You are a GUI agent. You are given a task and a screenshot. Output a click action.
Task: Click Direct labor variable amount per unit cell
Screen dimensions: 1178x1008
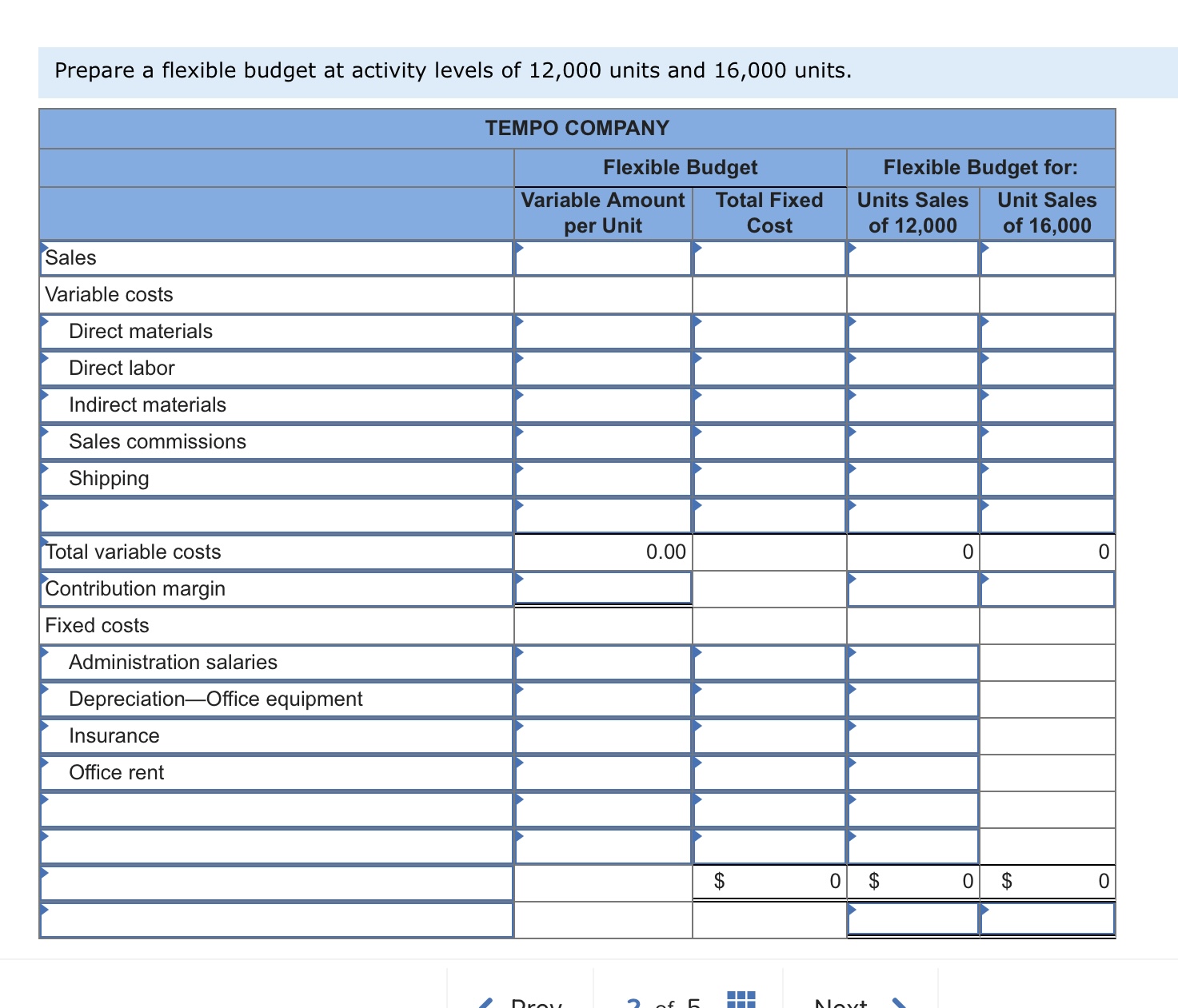pyautogui.click(x=603, y=369)
